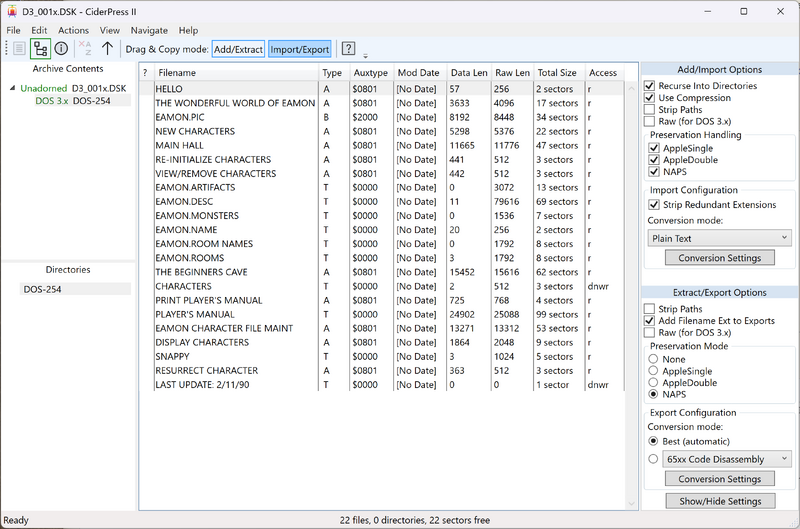Viewport: 800px width, 529px height.
Task: Sort by Filename column header
Action: [236, 72]
